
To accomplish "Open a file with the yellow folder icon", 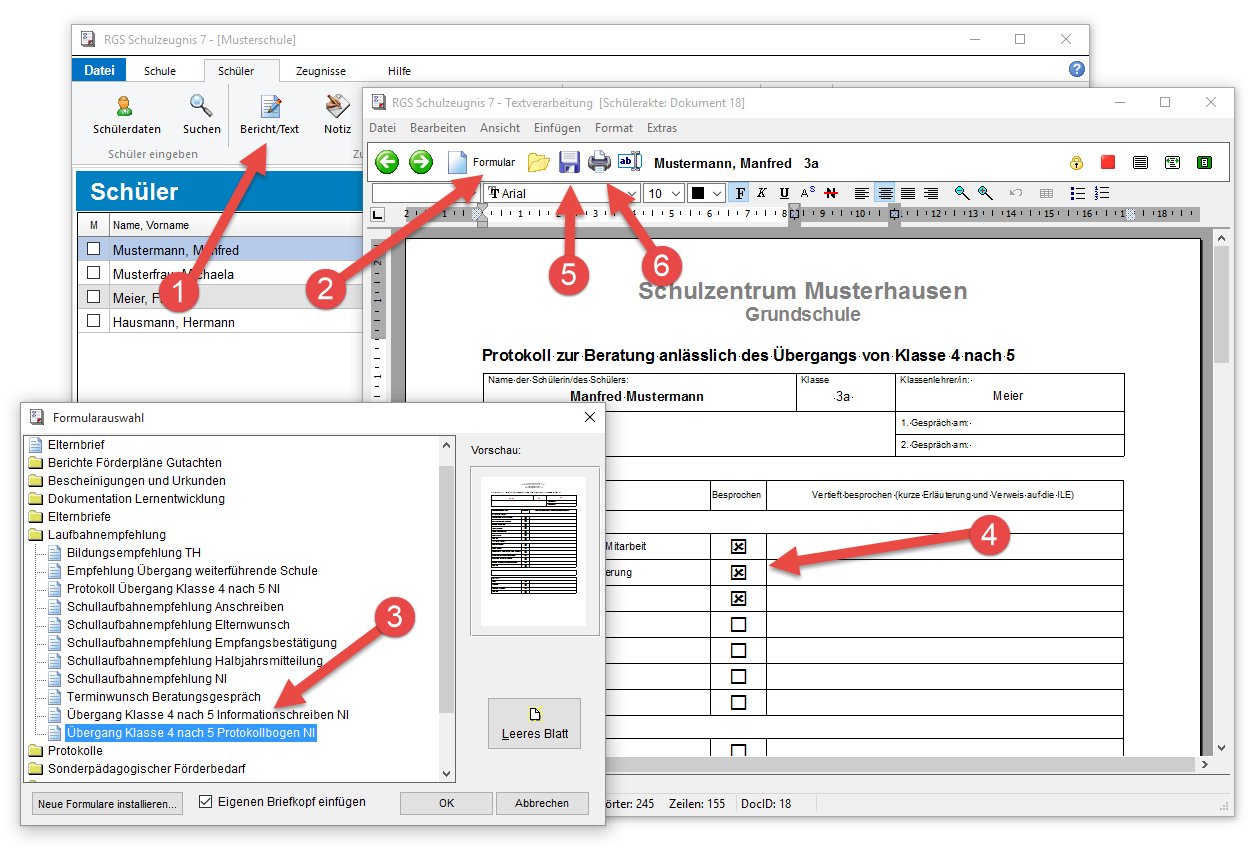I will tap(539, 162).
